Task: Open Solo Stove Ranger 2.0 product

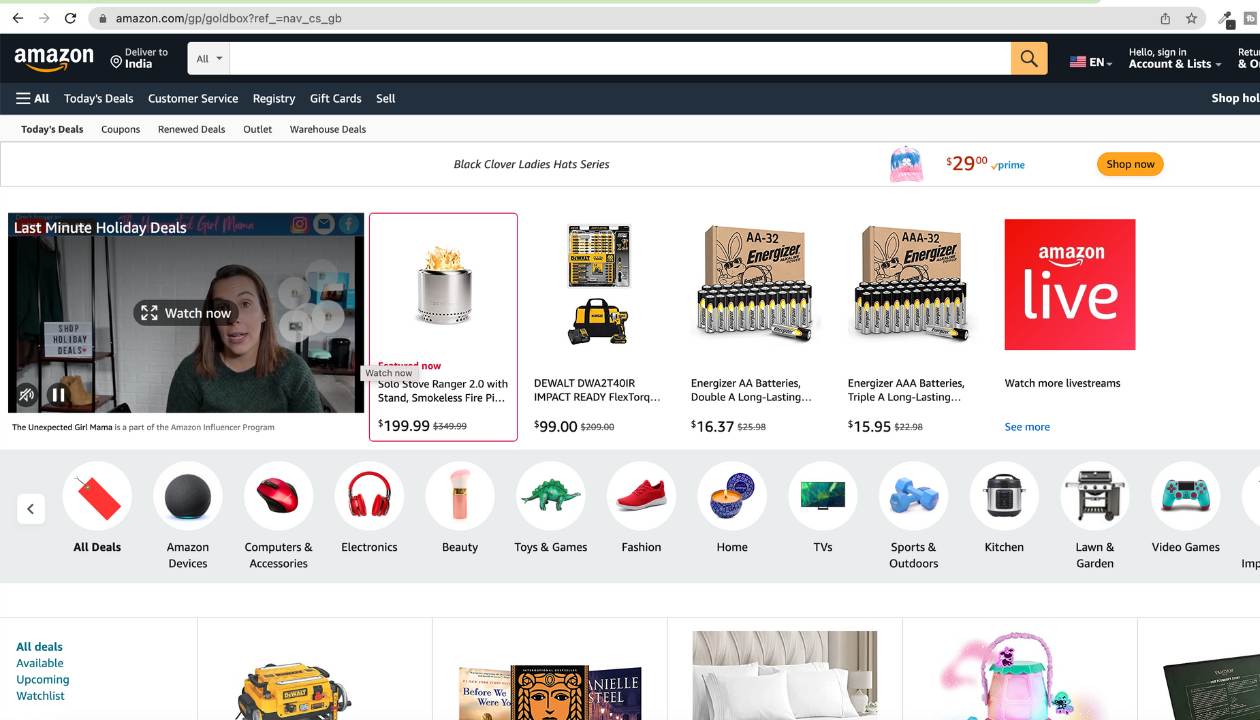Action: [443, 327]
